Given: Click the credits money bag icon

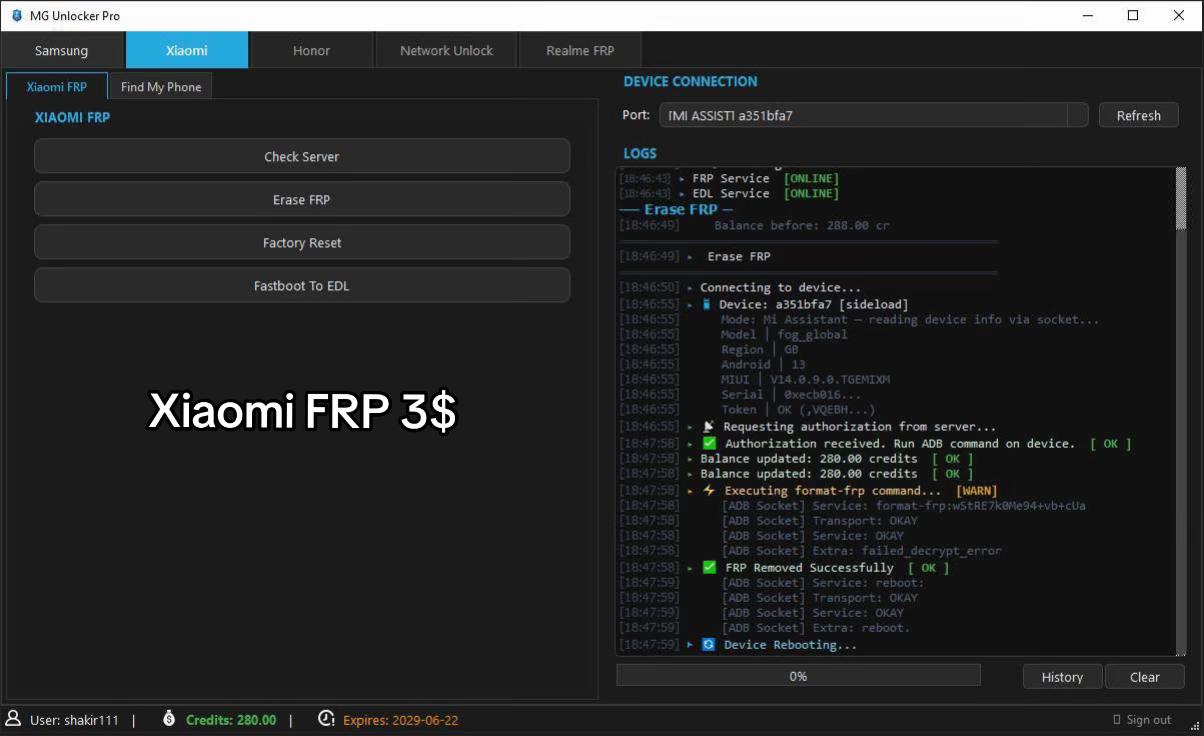Looking at the screenshot, I should 169,719.
